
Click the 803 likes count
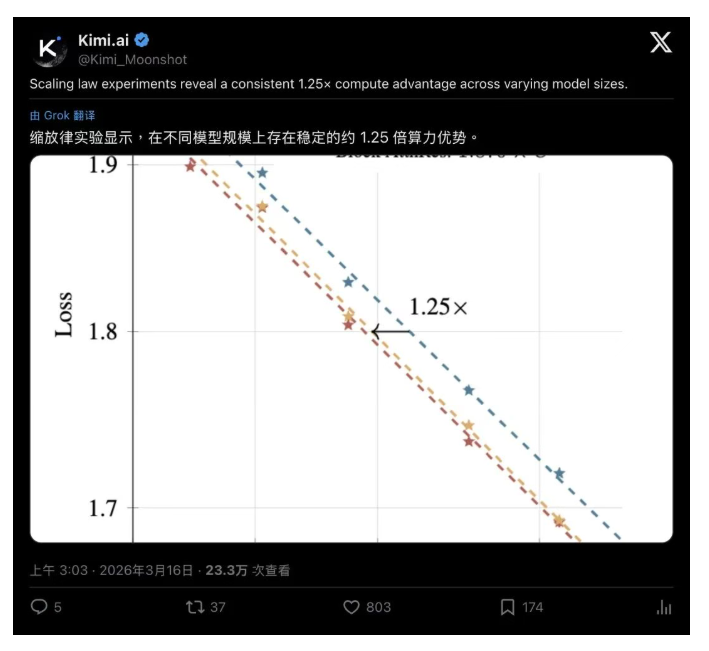(x=378, y=607)
